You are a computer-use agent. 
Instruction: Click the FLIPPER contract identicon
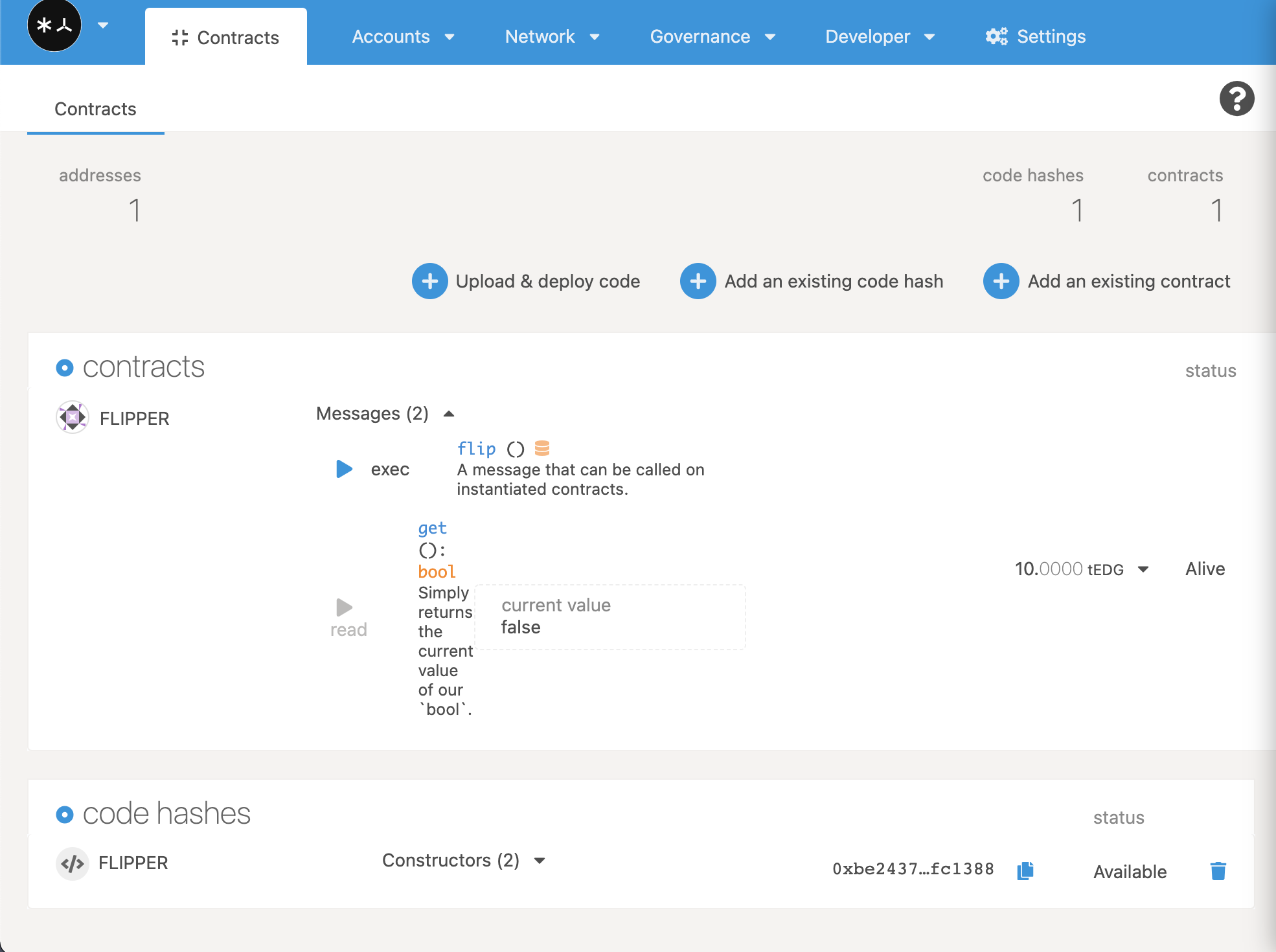pos(73,418)
